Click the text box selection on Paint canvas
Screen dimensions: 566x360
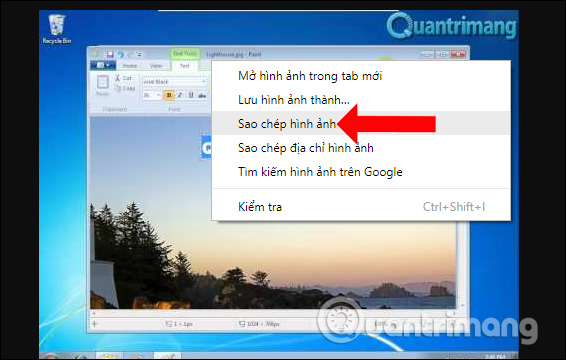click(x=206, y=146)
